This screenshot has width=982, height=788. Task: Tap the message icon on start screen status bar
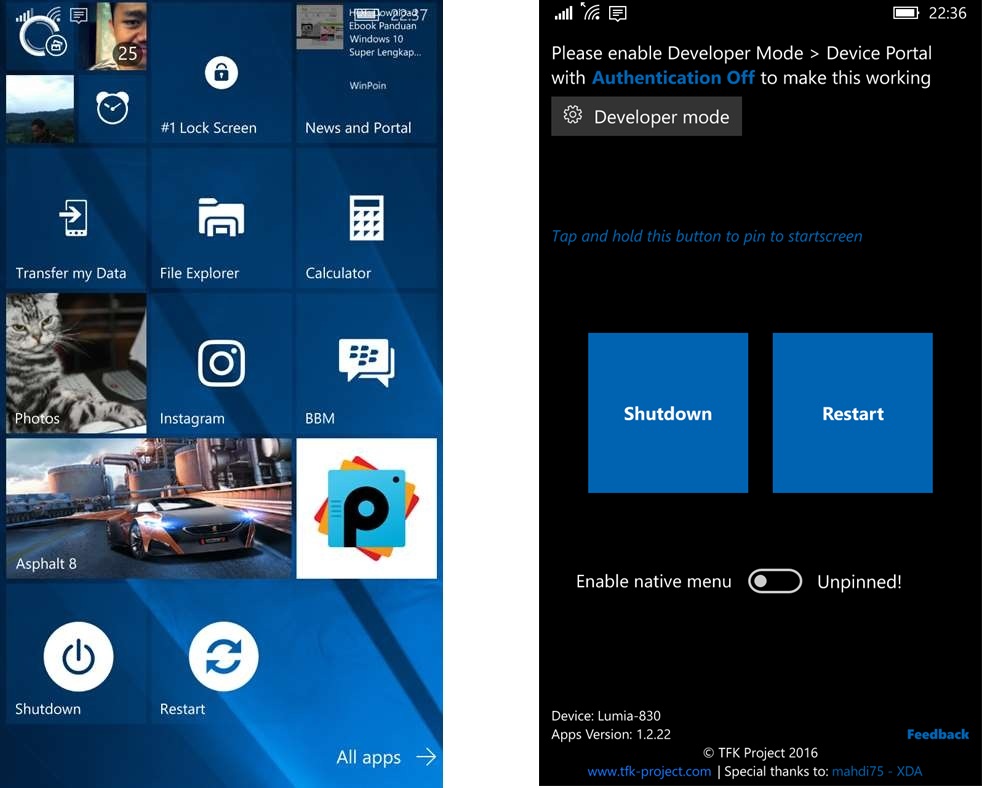pyautogui.click(x=79, y=15)
